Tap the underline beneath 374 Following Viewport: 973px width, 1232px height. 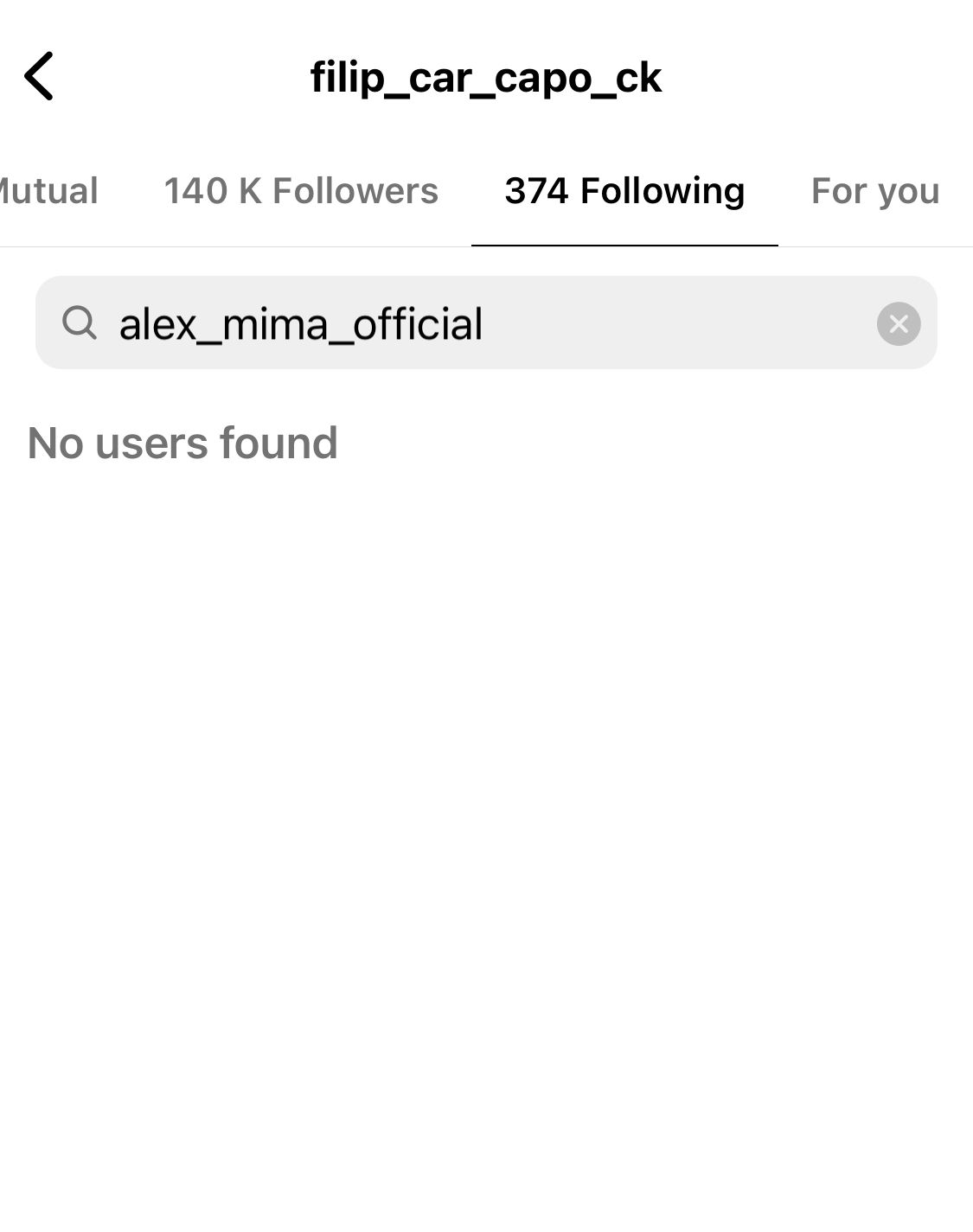[624, 245]
